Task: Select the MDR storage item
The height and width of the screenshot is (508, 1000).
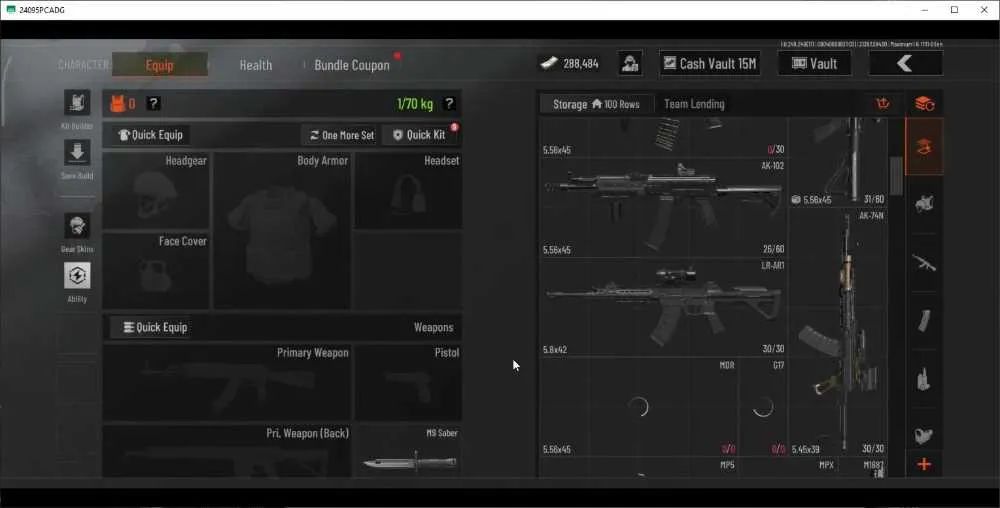Action: click(638, 407)
